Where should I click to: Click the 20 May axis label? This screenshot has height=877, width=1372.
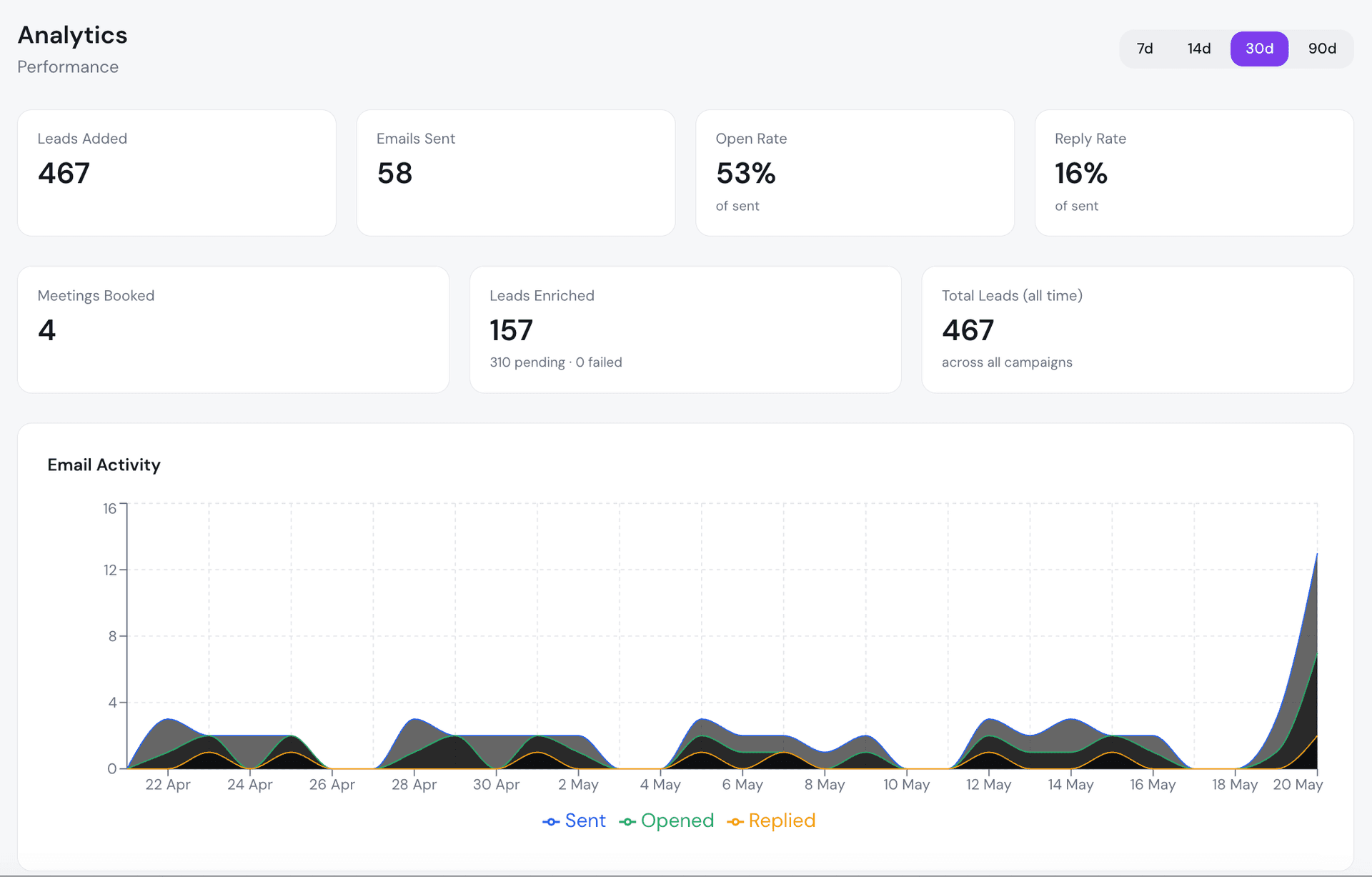coord(1298,784)
